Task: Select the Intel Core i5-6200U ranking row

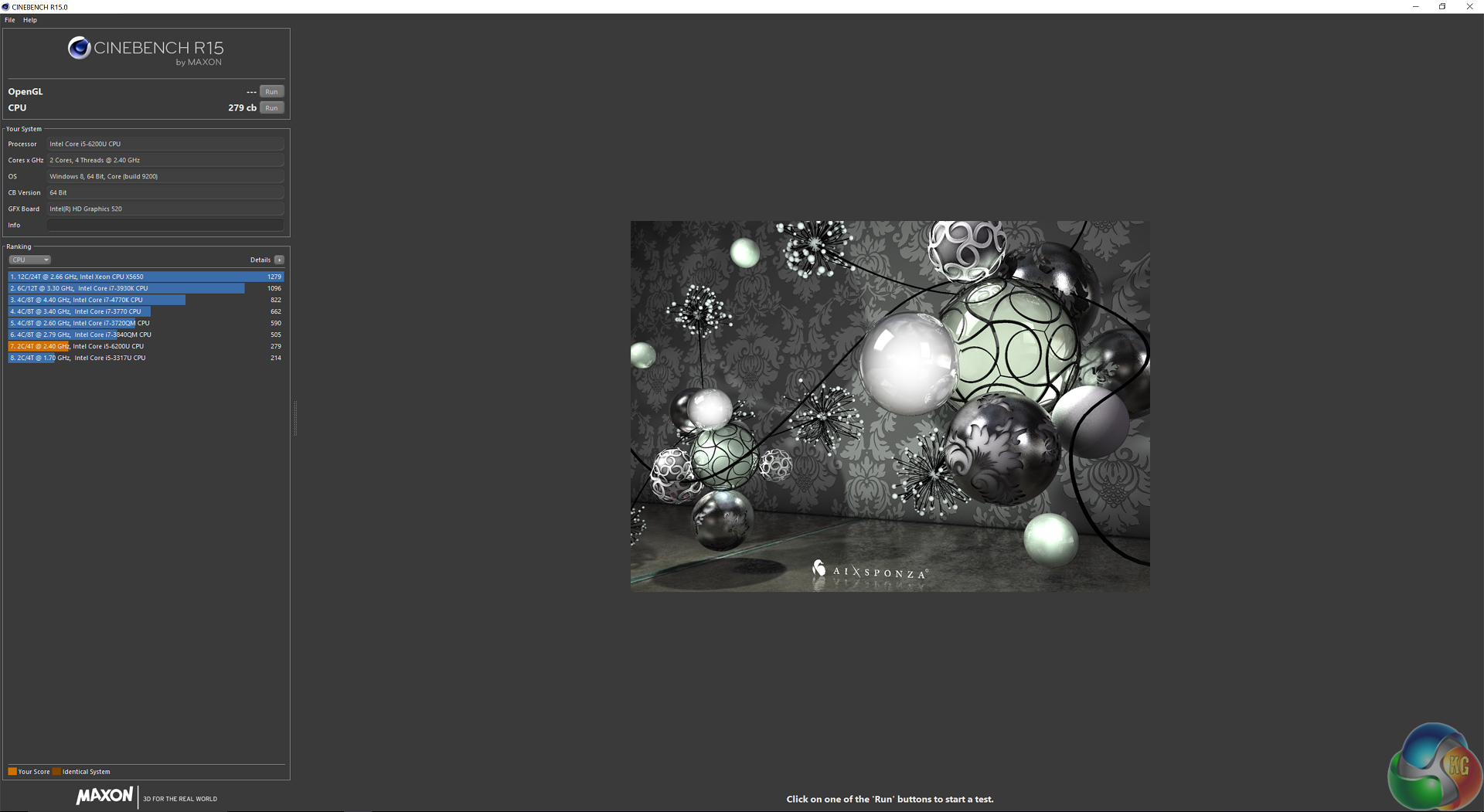Action: pyautogui.click(x=146, y=346)
